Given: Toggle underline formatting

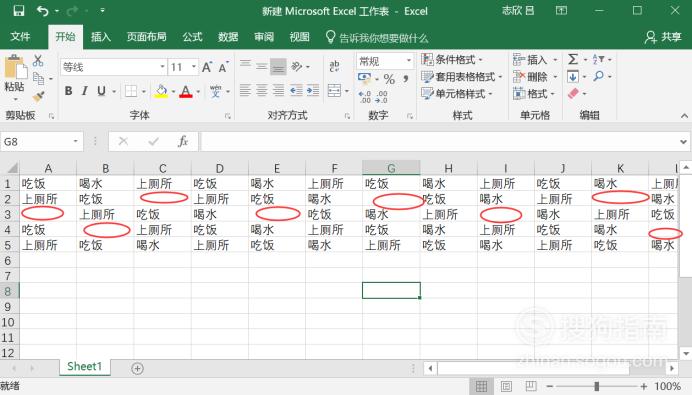Looking at the screenshot, I should click(101, 91).
